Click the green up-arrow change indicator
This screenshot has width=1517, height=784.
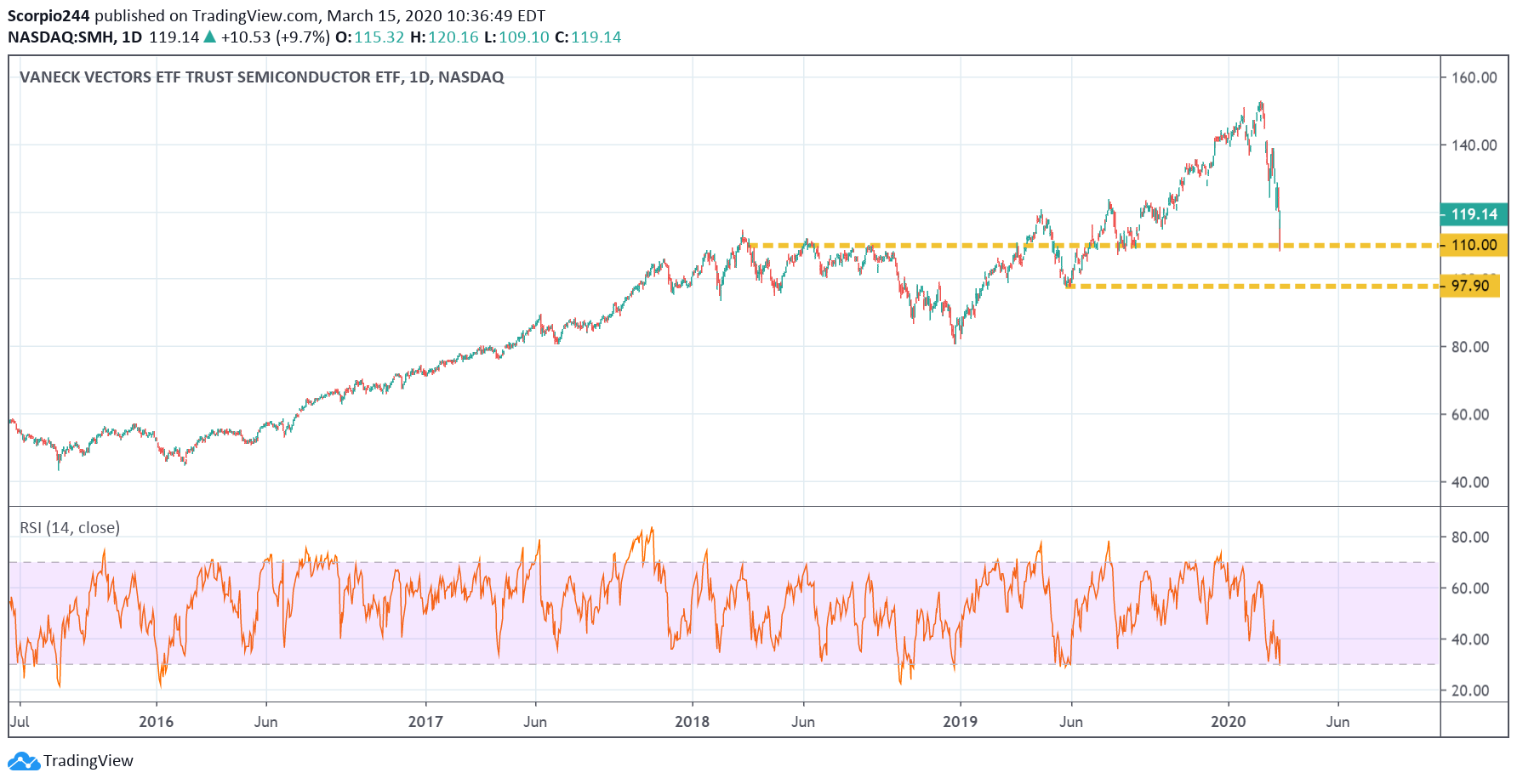[209, 37]
